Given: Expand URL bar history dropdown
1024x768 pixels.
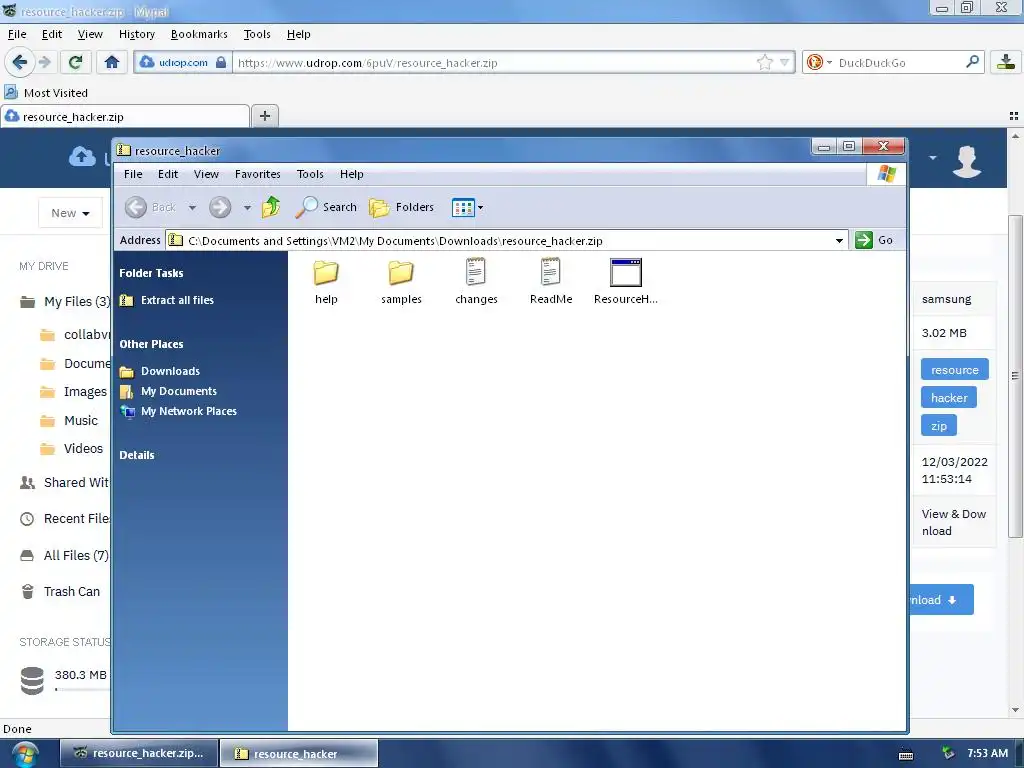Looking at the screenshot, I should tap(784, 63).
